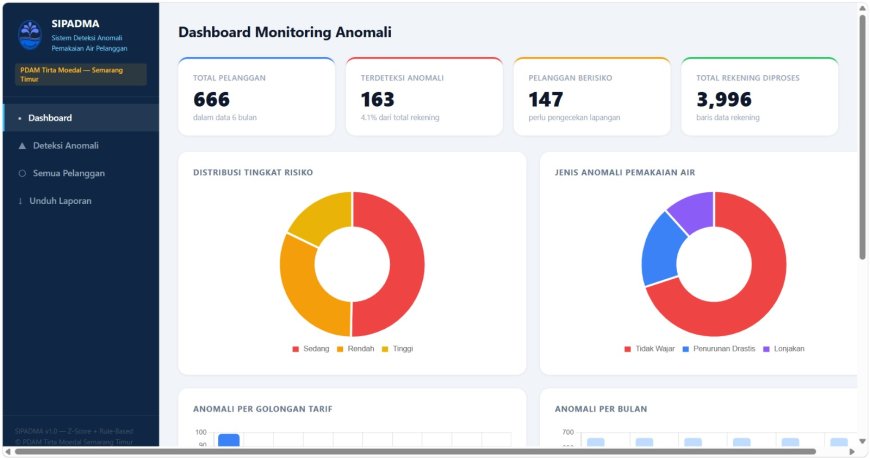The width and height of the screenshot is (870, 459).
Task: Toggle the Sedang legend red swatch
Action: [x=296, y=349]
